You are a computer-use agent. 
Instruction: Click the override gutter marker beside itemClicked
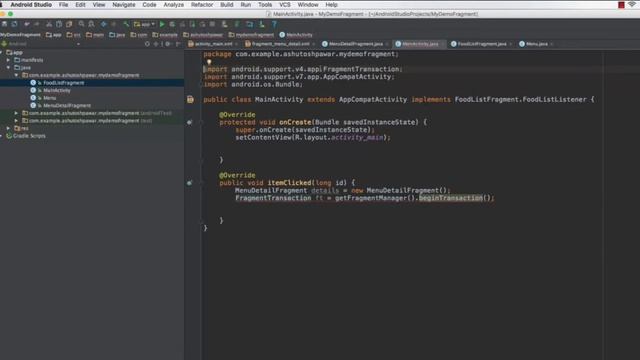point(189,183)
